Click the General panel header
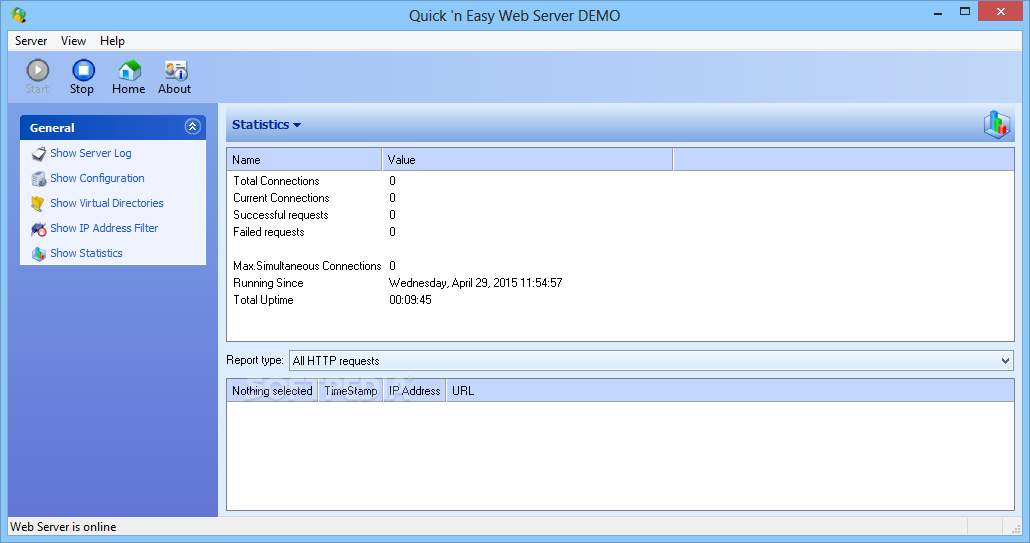Screen dimensions: 1030x543 (x=113, y=127)
